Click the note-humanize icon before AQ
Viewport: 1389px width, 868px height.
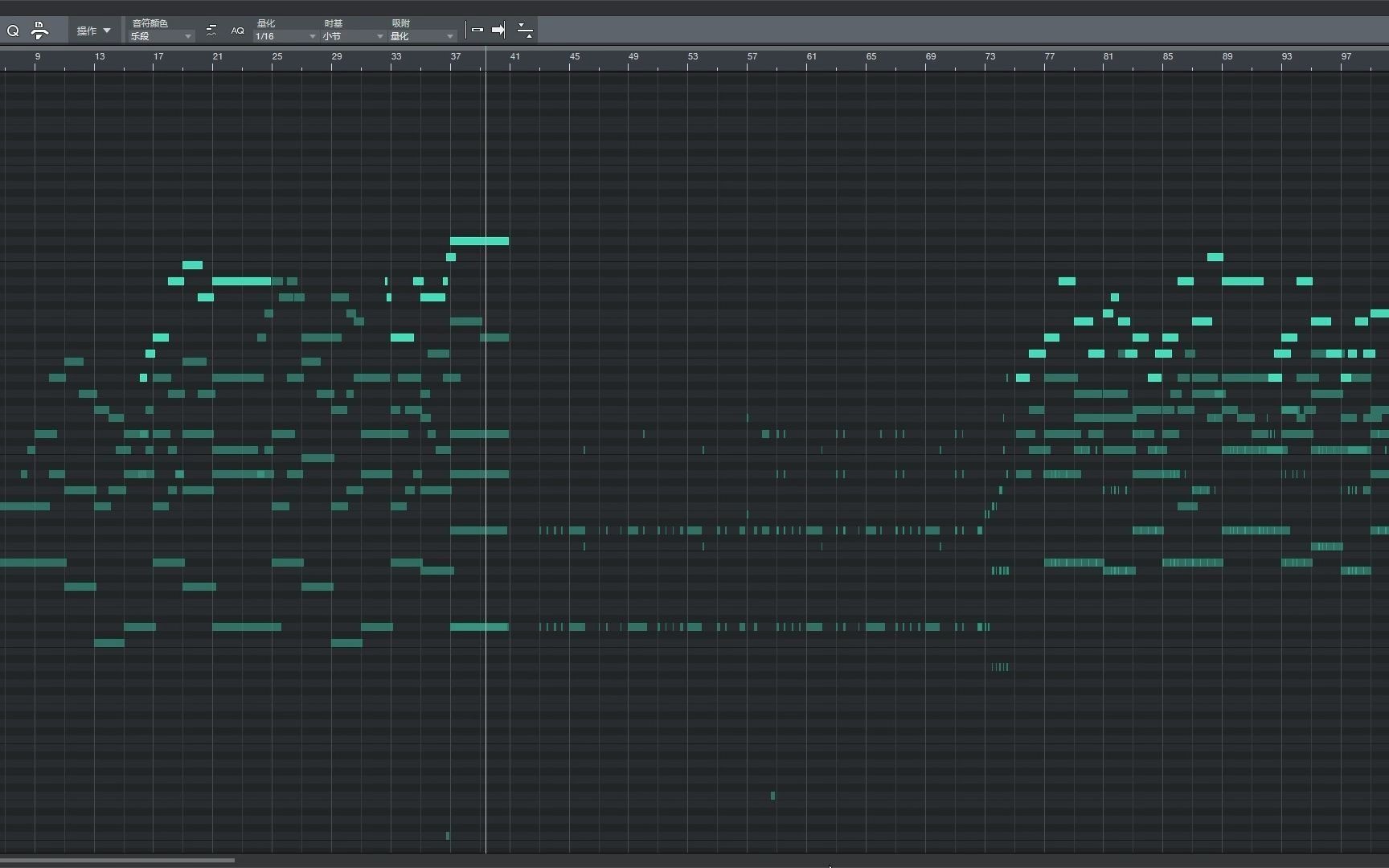(211, 31)
